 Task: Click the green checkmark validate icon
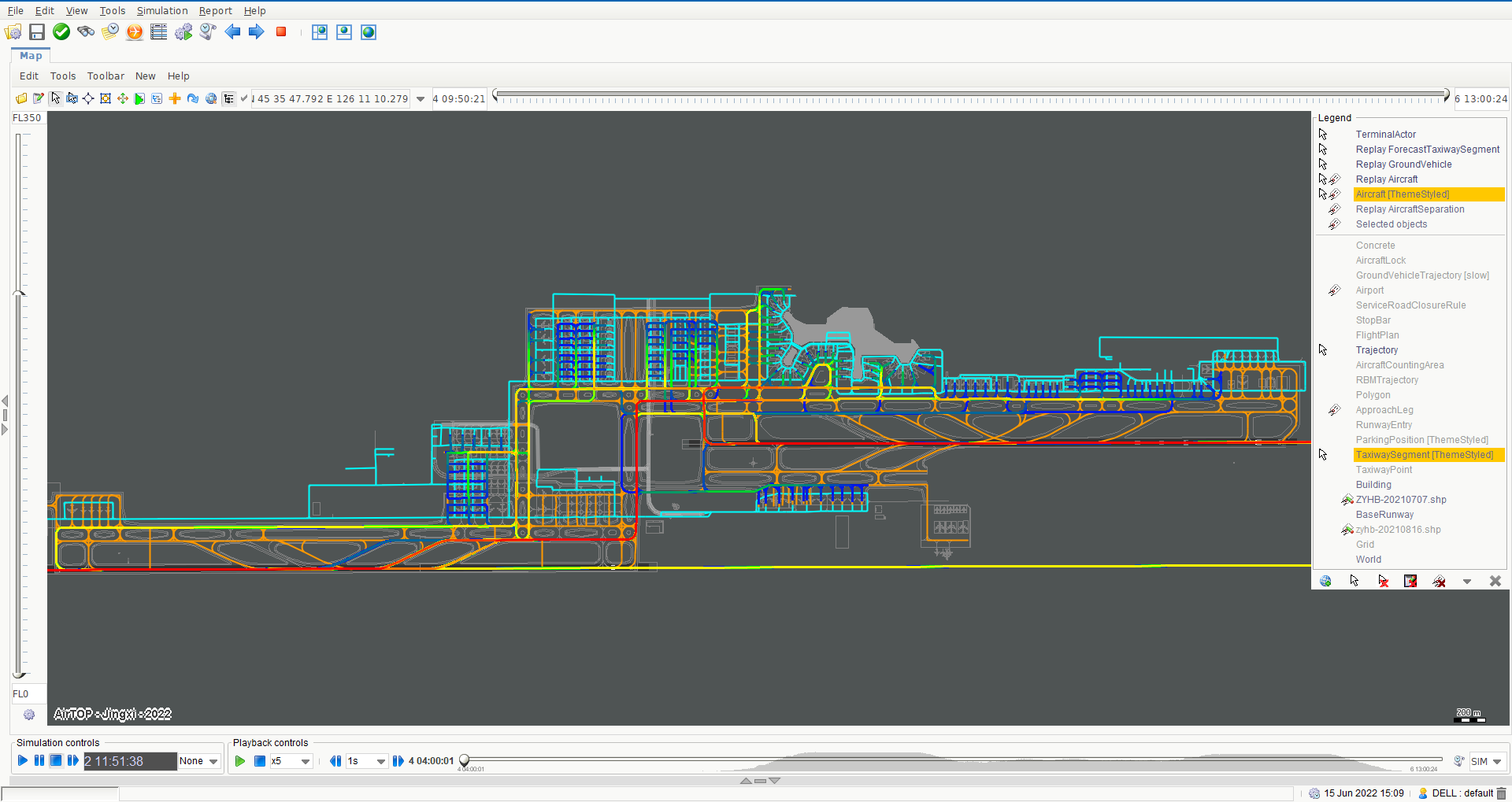(61, 31)
